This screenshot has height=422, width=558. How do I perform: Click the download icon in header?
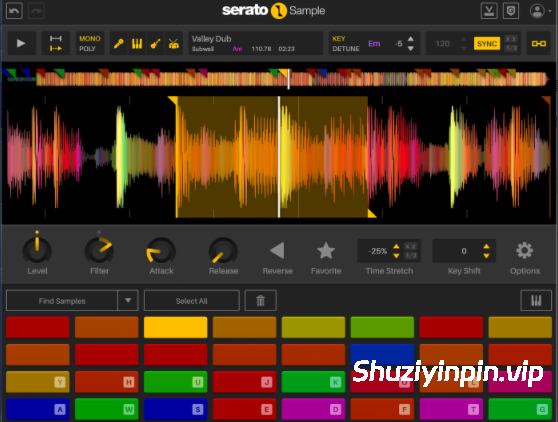pyautogui.click(x=489, y=11)
